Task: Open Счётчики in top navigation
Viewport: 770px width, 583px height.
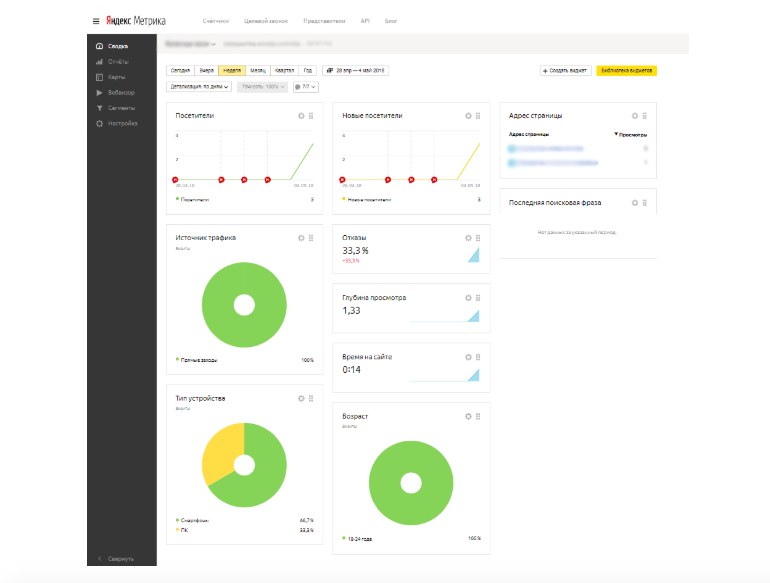Action: click(215, 20)
